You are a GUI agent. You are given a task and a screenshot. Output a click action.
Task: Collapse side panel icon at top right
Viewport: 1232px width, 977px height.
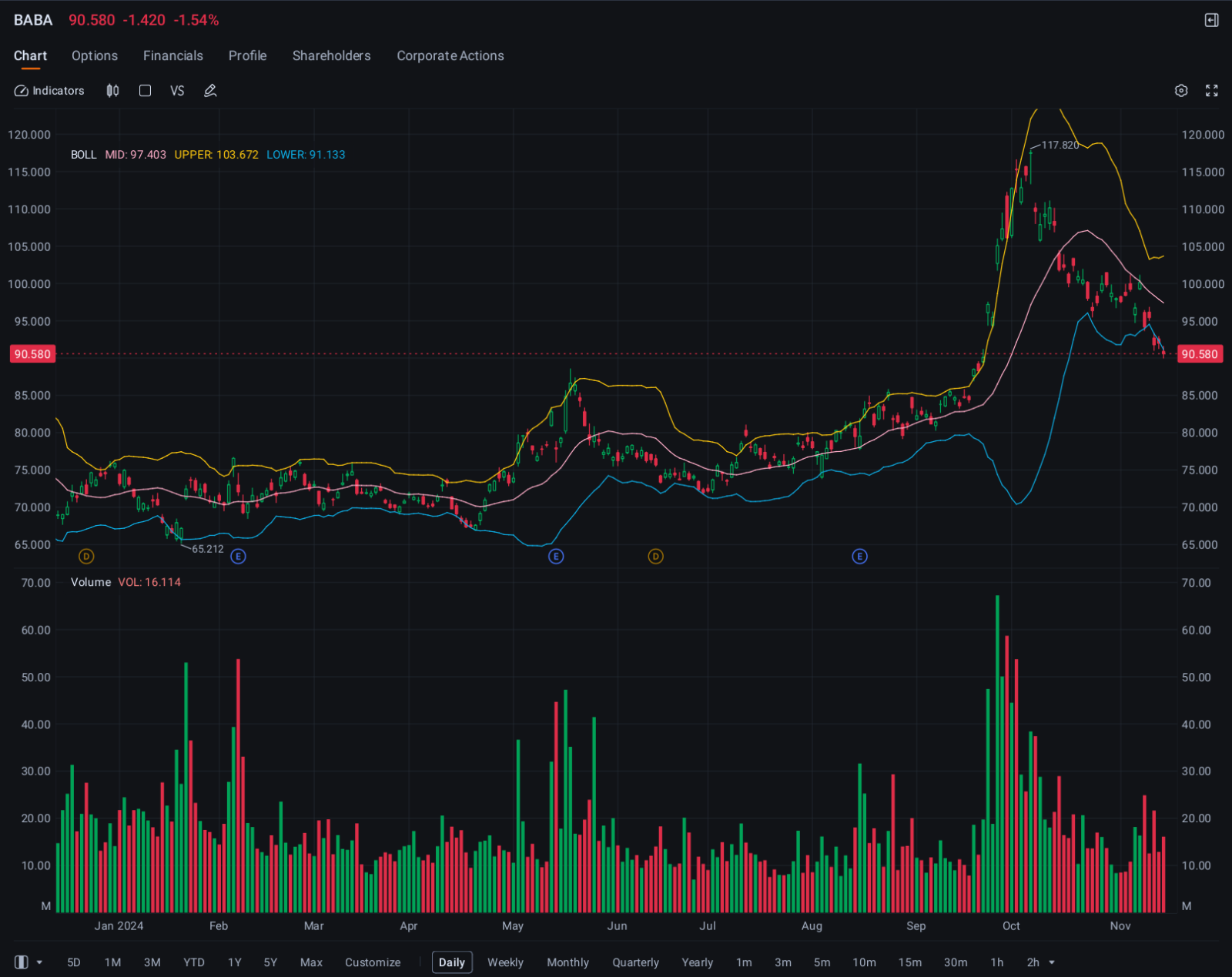(1212, 20)
